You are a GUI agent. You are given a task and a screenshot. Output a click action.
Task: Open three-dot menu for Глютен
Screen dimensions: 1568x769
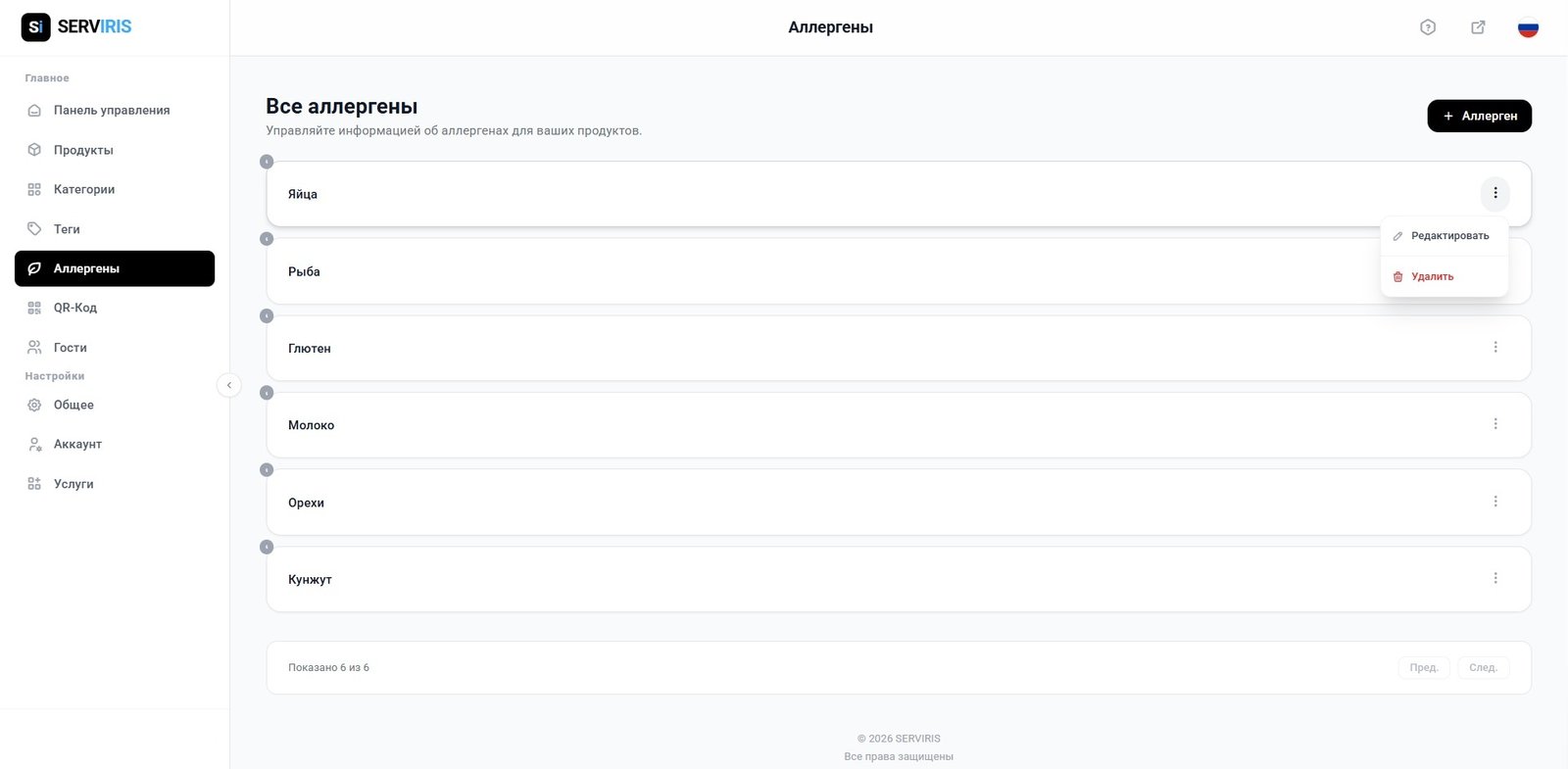[1495, 347]
